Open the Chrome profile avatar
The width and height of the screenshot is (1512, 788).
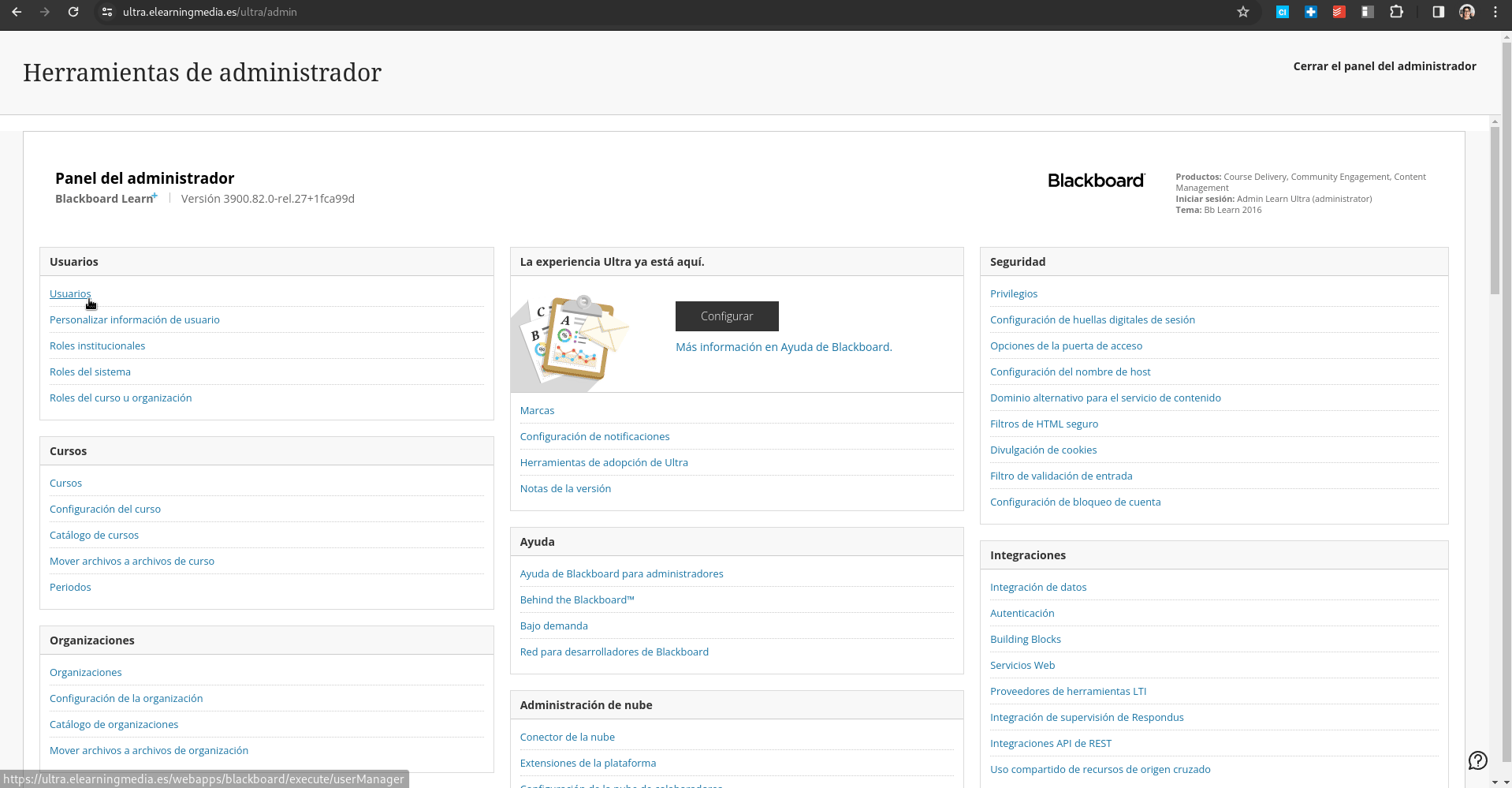[x=1467, y=12]
